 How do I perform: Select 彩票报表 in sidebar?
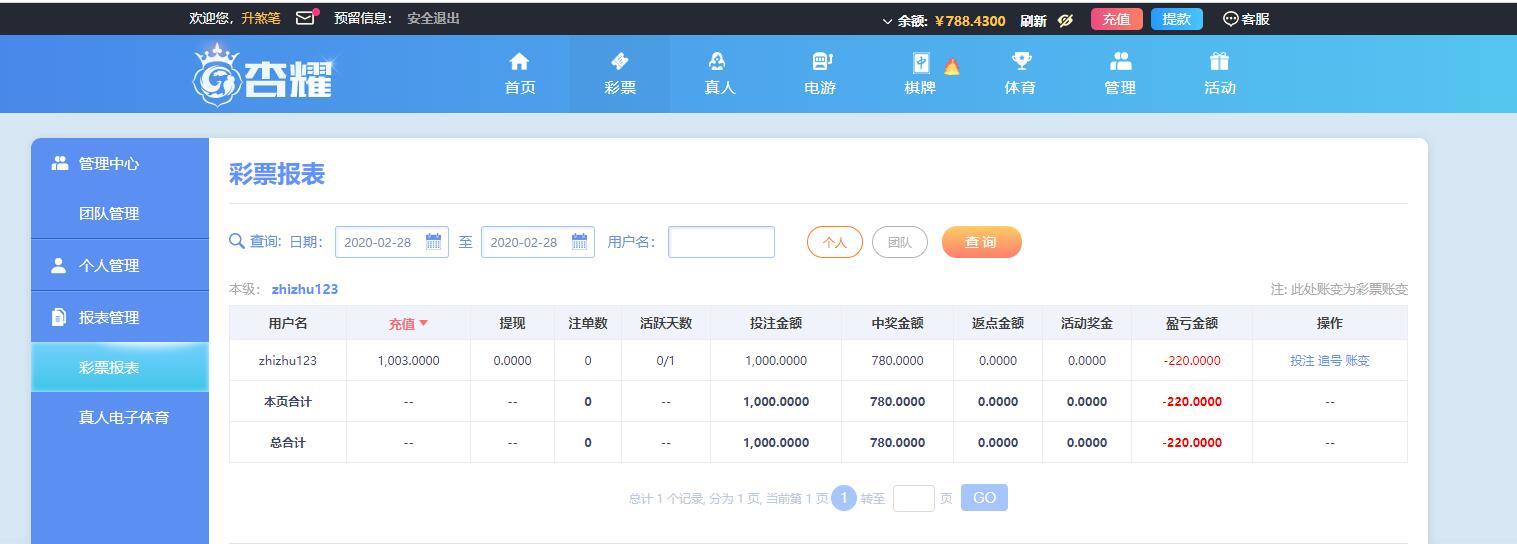[120, 367]
